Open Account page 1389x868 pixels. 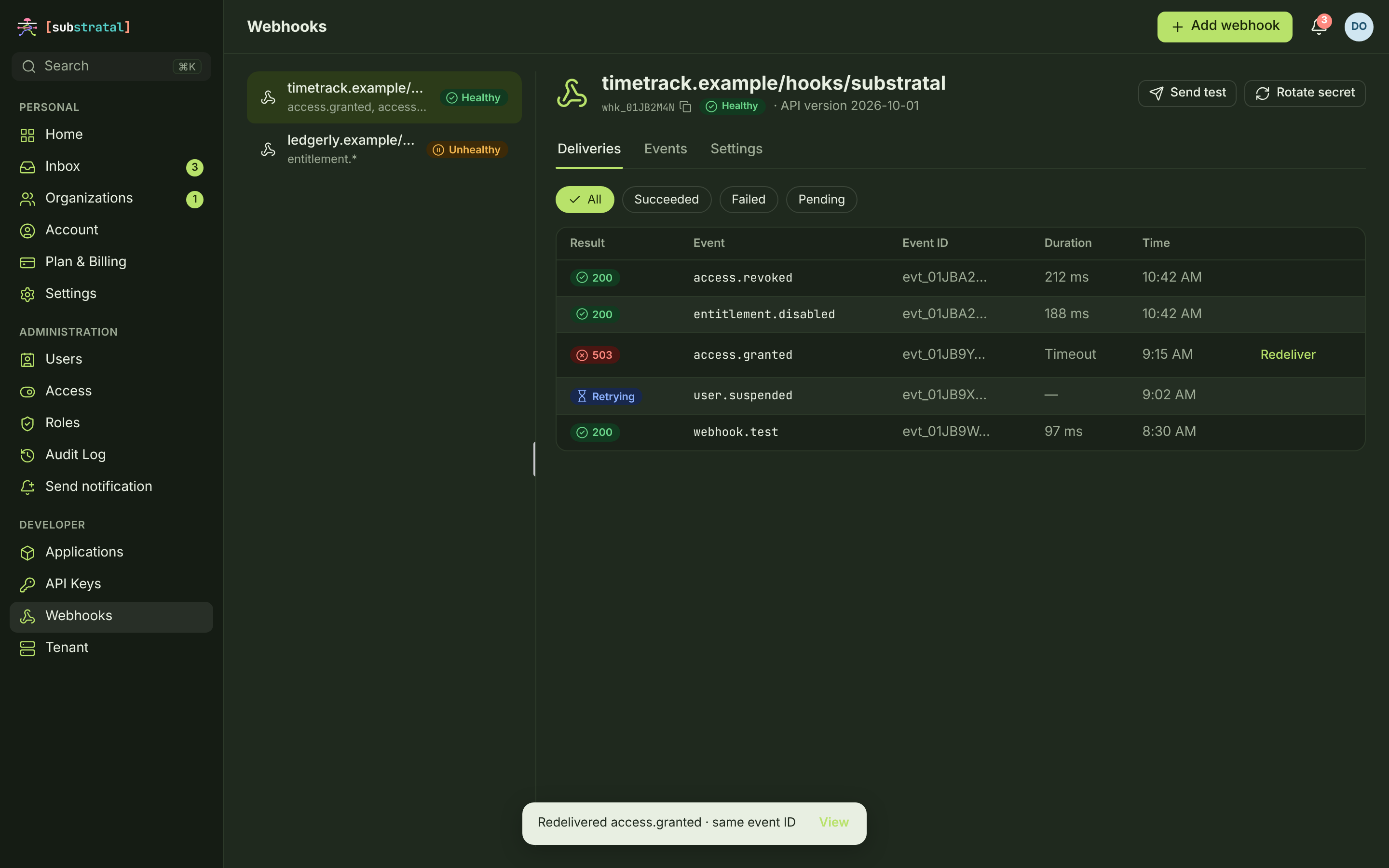coord(111,230)
